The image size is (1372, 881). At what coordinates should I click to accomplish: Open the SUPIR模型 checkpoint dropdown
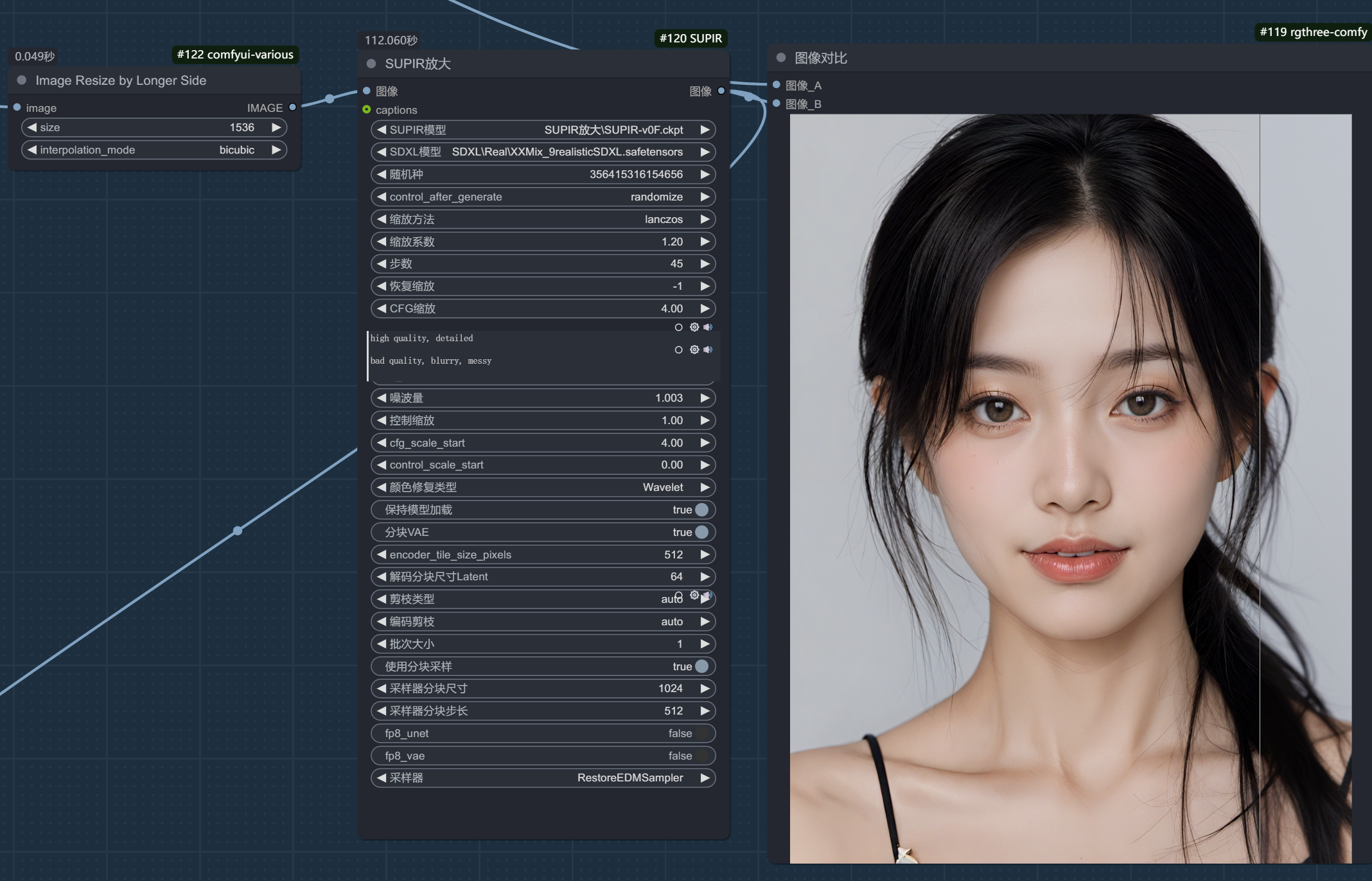pos(543,130)
